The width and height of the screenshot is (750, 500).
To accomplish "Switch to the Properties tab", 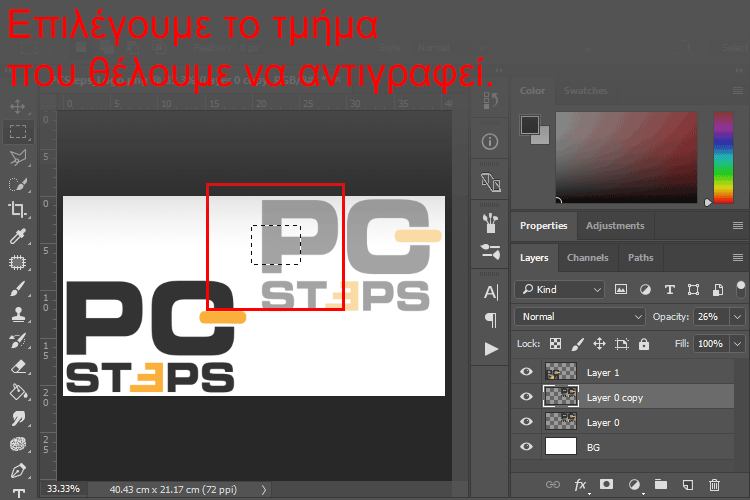I will click(543, 226).
